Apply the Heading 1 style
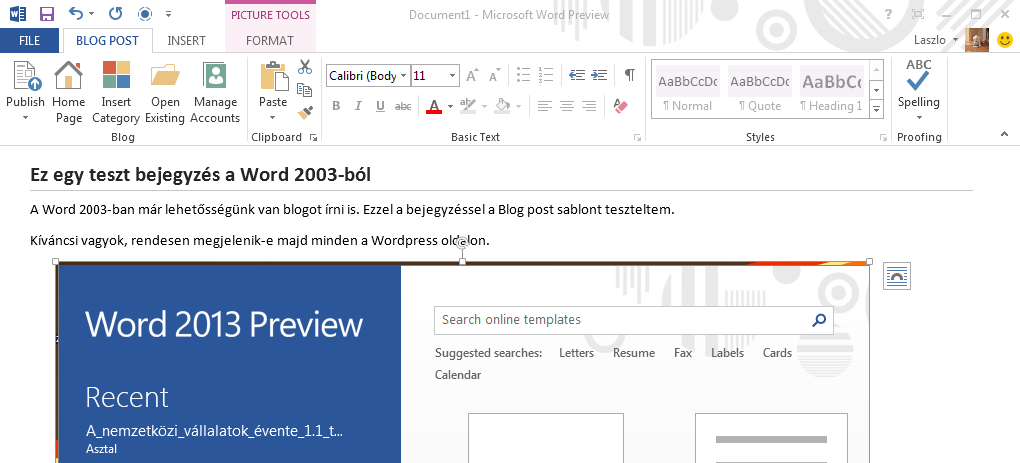The image size is (1020, 463). pos(832,89)
